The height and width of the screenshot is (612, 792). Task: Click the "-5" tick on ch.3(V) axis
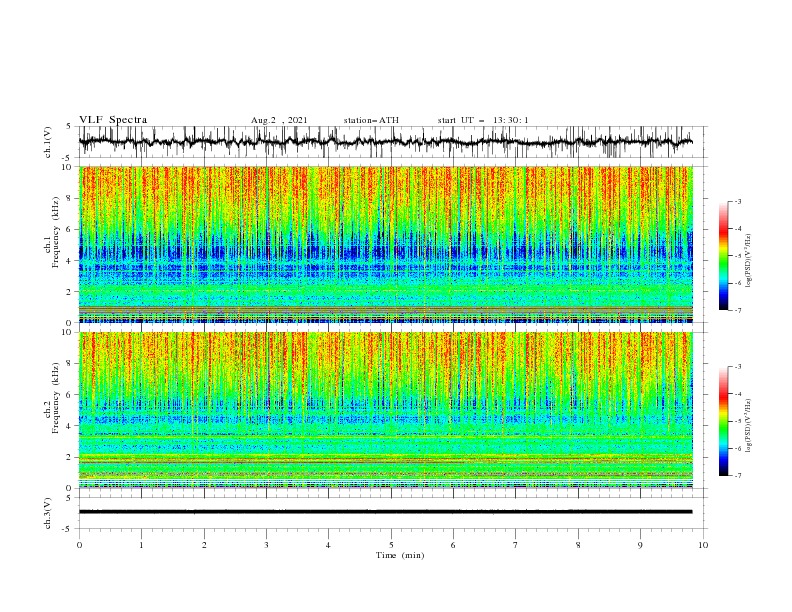pyautogui.click(x=68, y=529)
